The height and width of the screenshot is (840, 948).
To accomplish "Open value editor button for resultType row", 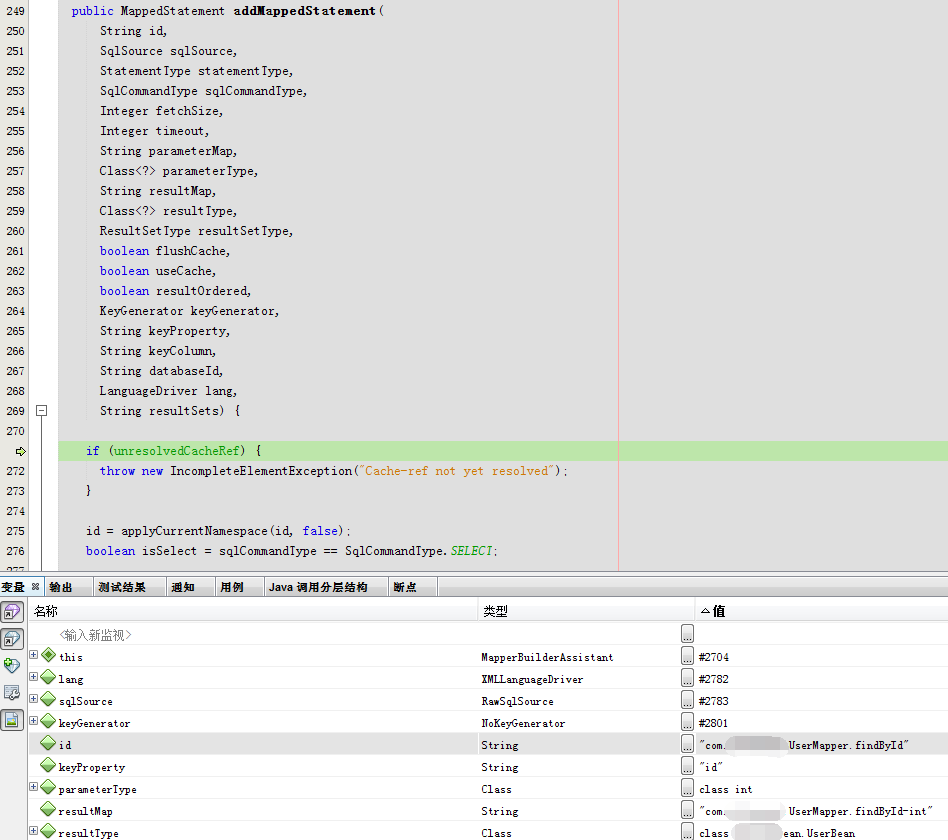I will click(x=687, y=832).
